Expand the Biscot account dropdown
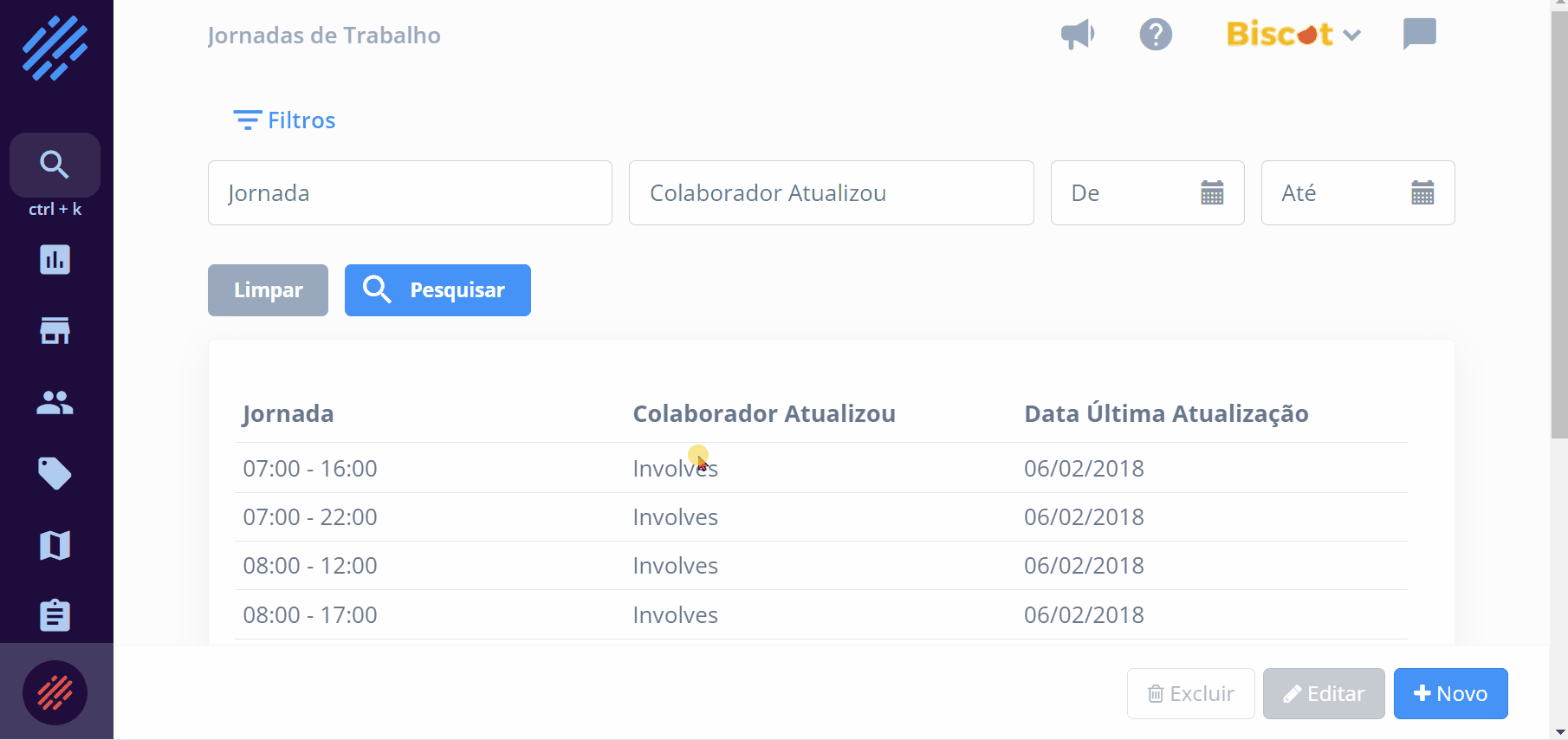Screen dimensions: 1568x740 [x=1294, y=35]
